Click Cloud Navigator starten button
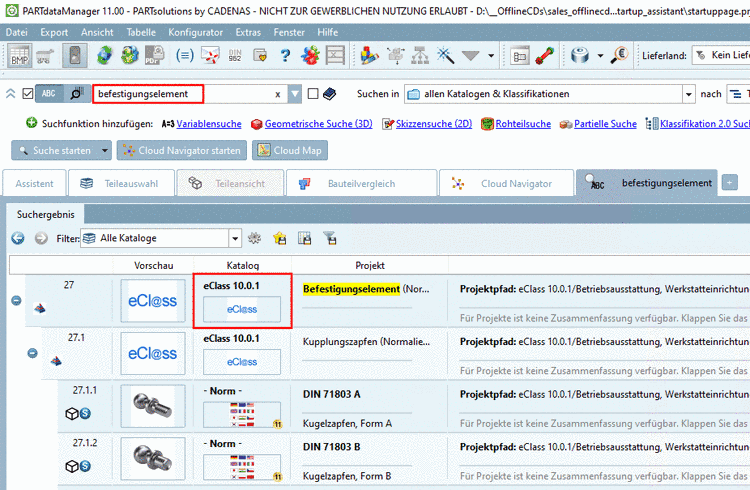750x490 pixels. tap(182, 150)
